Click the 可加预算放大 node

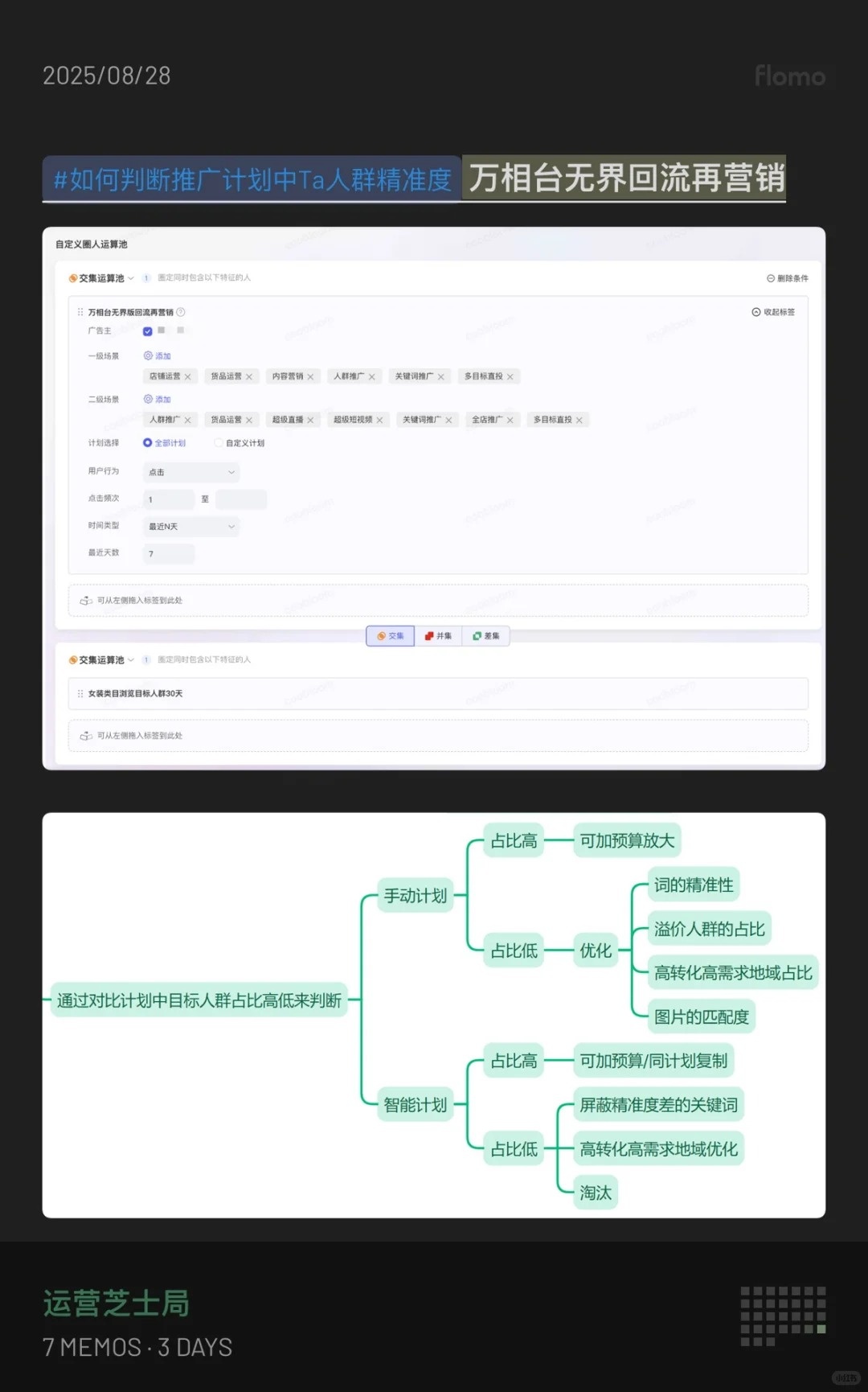[628, 841]
